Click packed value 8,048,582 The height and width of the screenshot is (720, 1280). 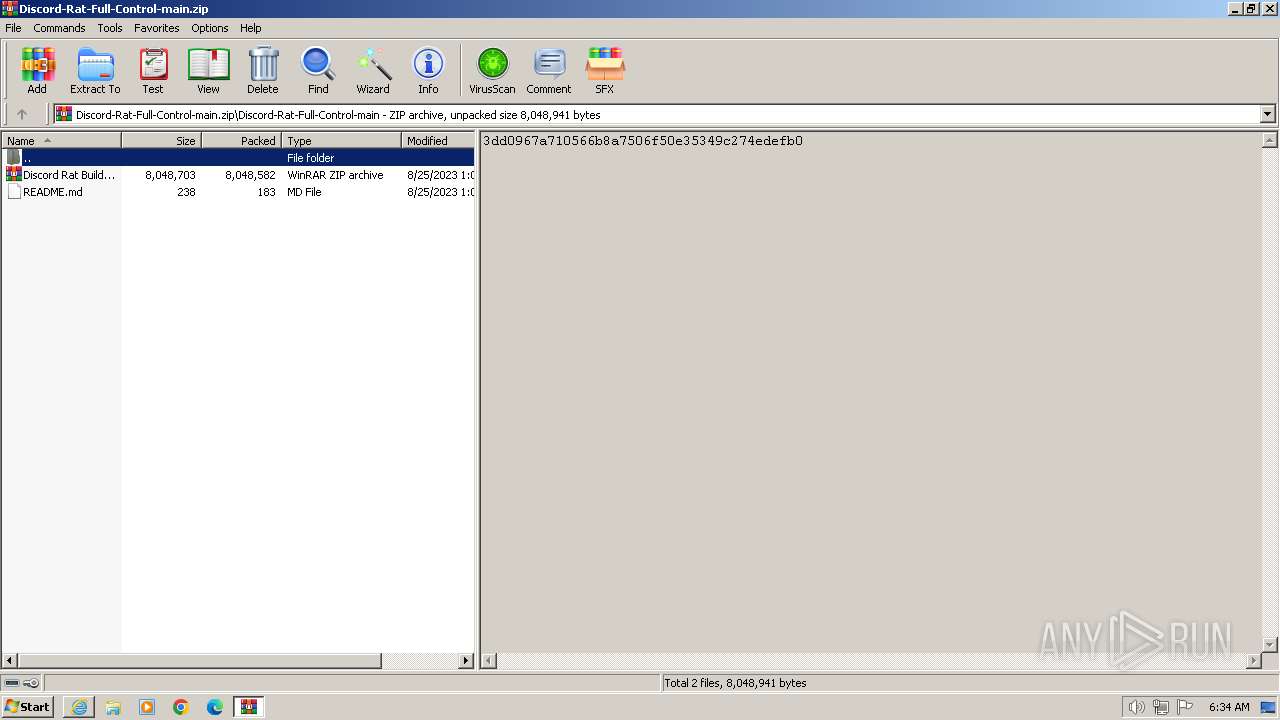(x=250, y=174)
